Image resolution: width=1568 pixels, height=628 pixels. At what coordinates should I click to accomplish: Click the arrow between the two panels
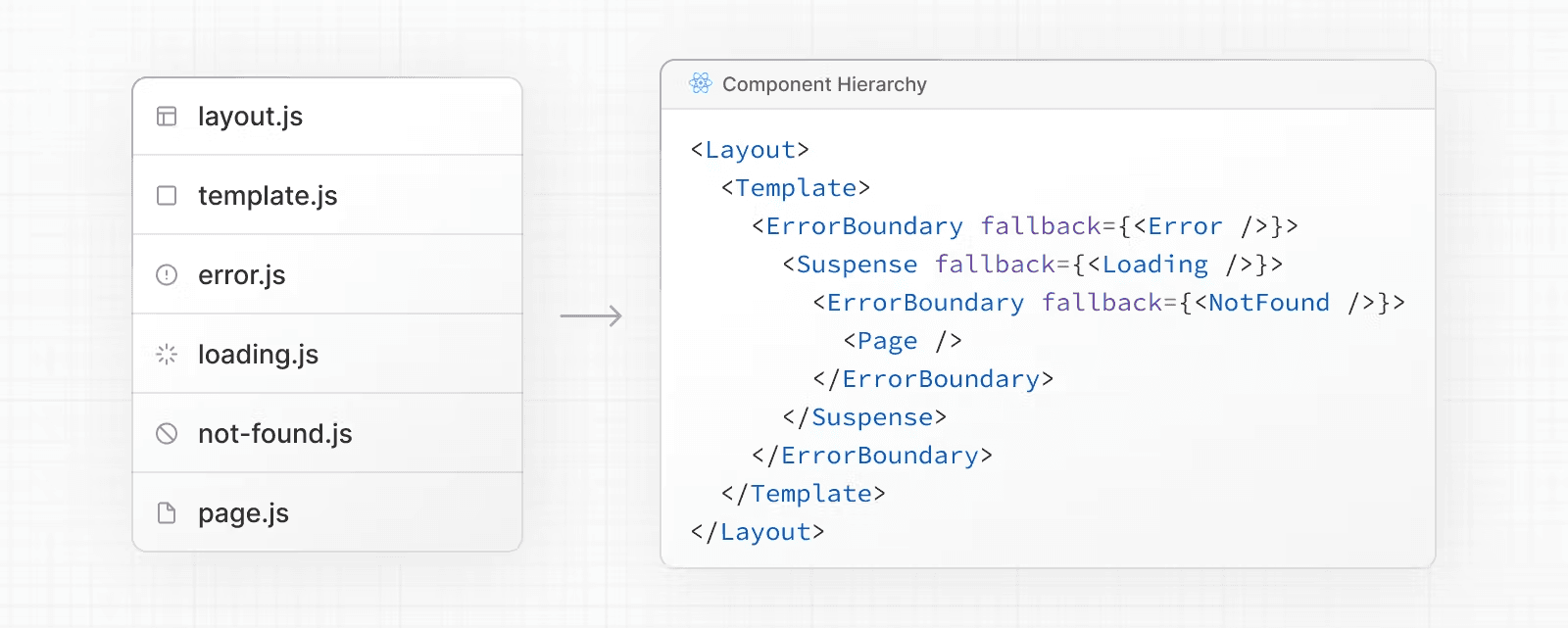coord(591,315)
